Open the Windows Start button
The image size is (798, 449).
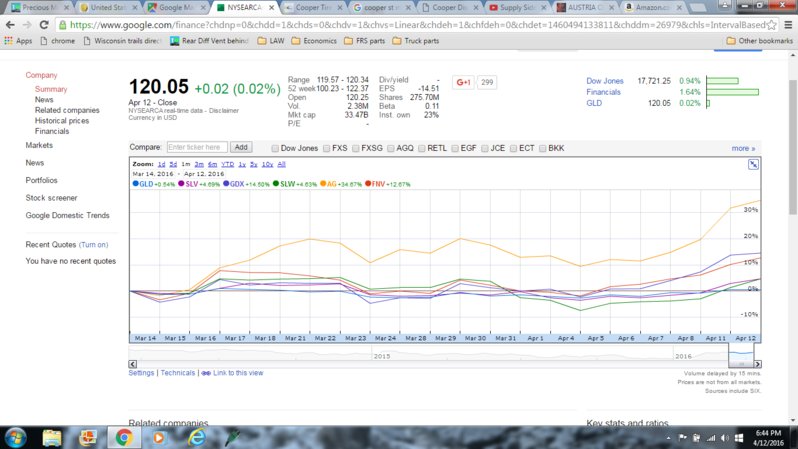[15, 438]
